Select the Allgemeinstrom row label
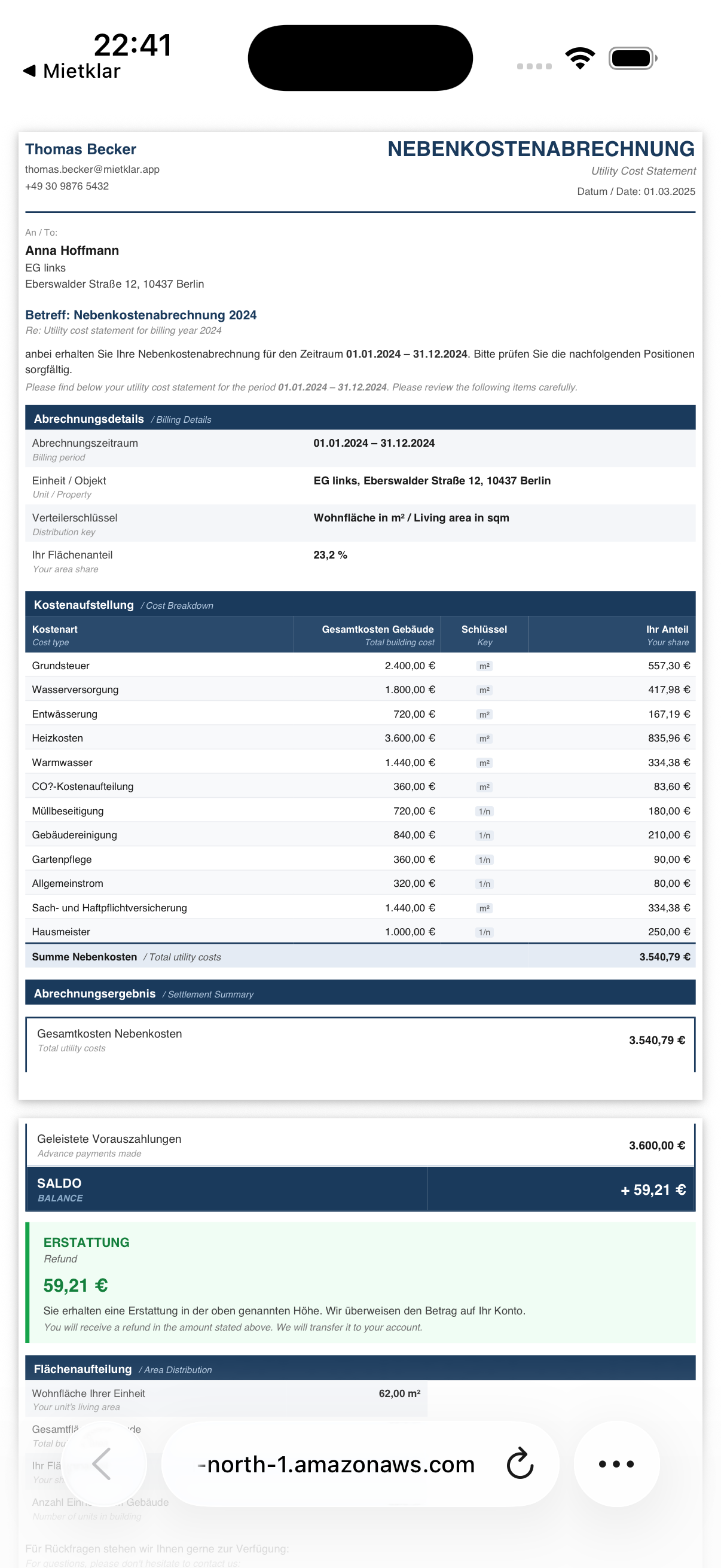The width and height of the screenshot is (721, 1568). pos(68,883)
